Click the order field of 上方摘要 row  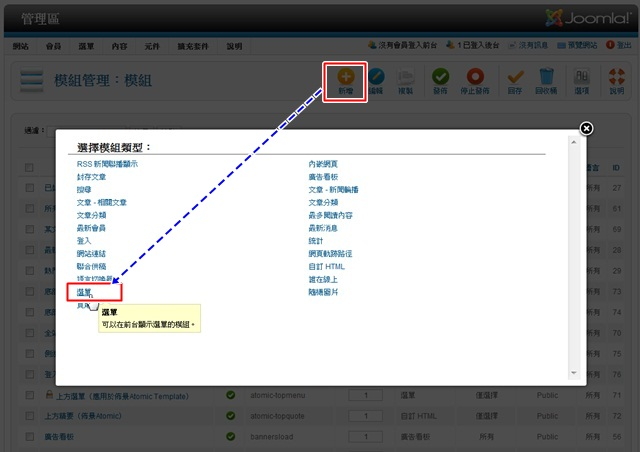coord(366,416)
